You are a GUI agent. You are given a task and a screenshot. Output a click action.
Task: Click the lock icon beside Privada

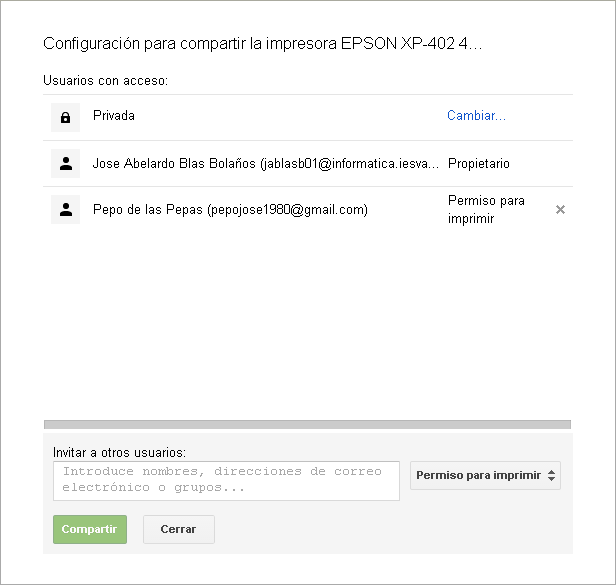65,117
